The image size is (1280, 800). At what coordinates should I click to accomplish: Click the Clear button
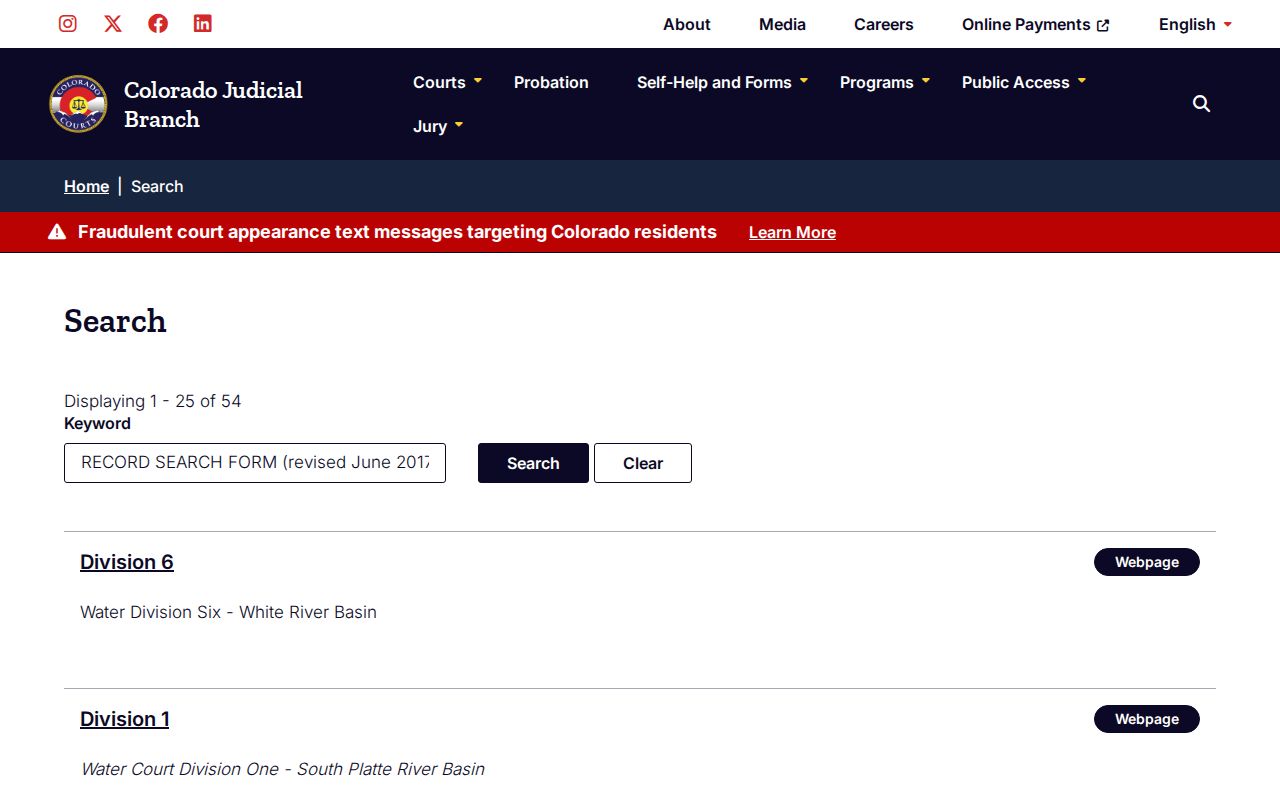coord(643,463)
